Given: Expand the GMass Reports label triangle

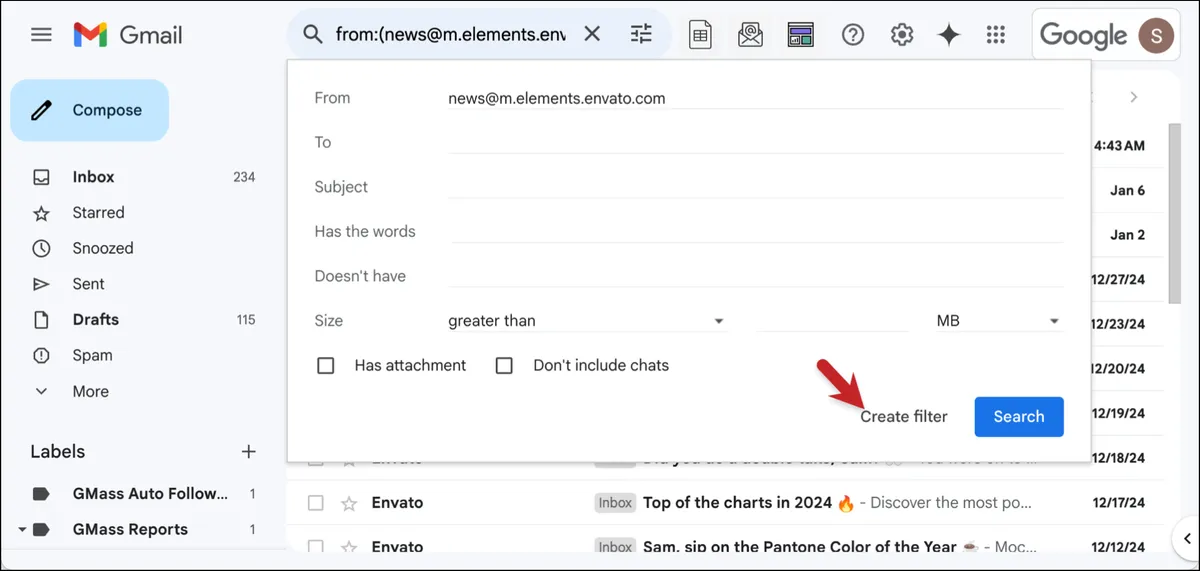Looking at the screenshot, I should 22,529.
